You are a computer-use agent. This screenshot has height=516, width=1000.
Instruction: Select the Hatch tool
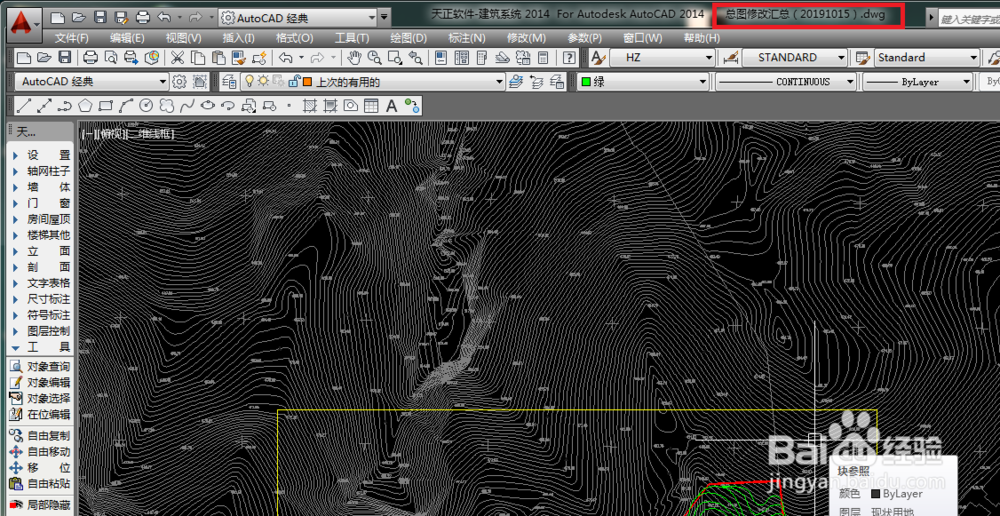(x=309, y=105)
